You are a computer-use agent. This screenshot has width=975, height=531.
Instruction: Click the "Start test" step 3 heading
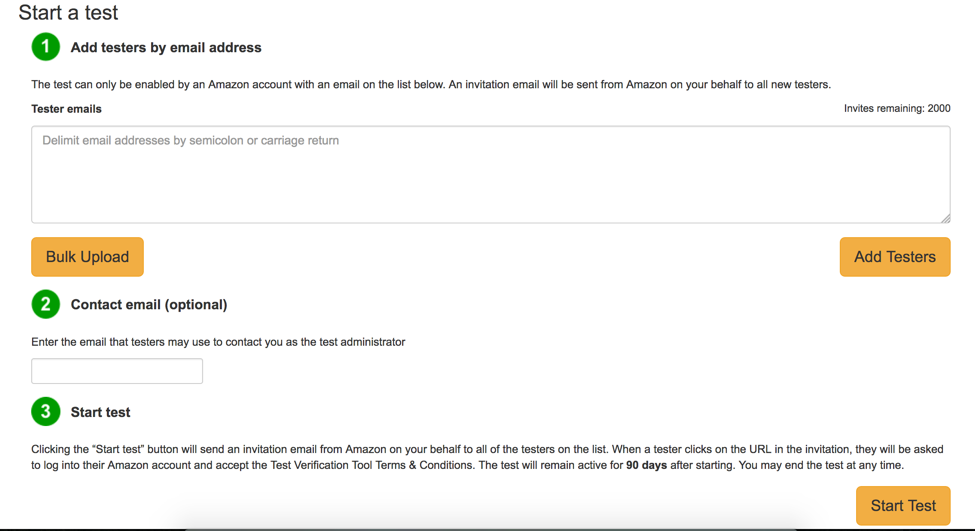[x=100, y=412]
